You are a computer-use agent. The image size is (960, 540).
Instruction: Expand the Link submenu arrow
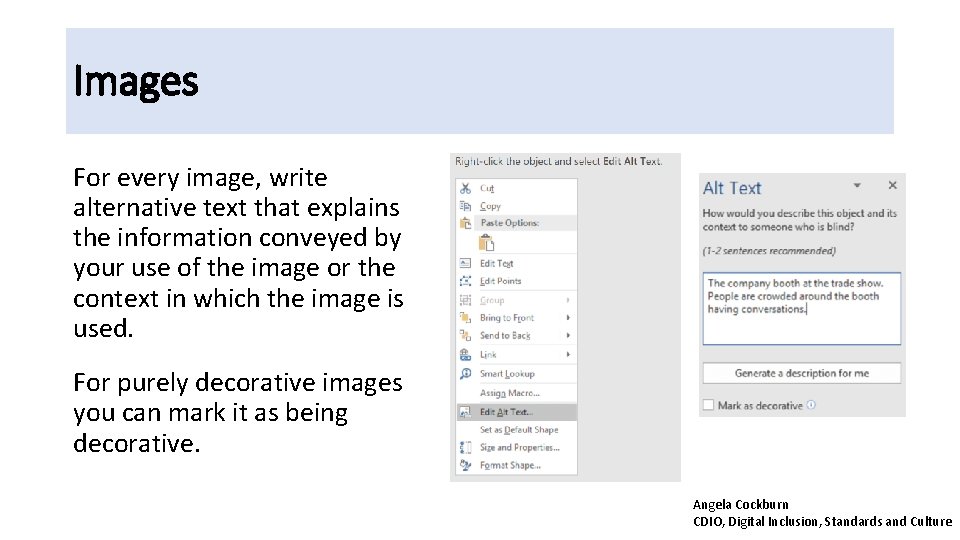[x=568, y=354]
